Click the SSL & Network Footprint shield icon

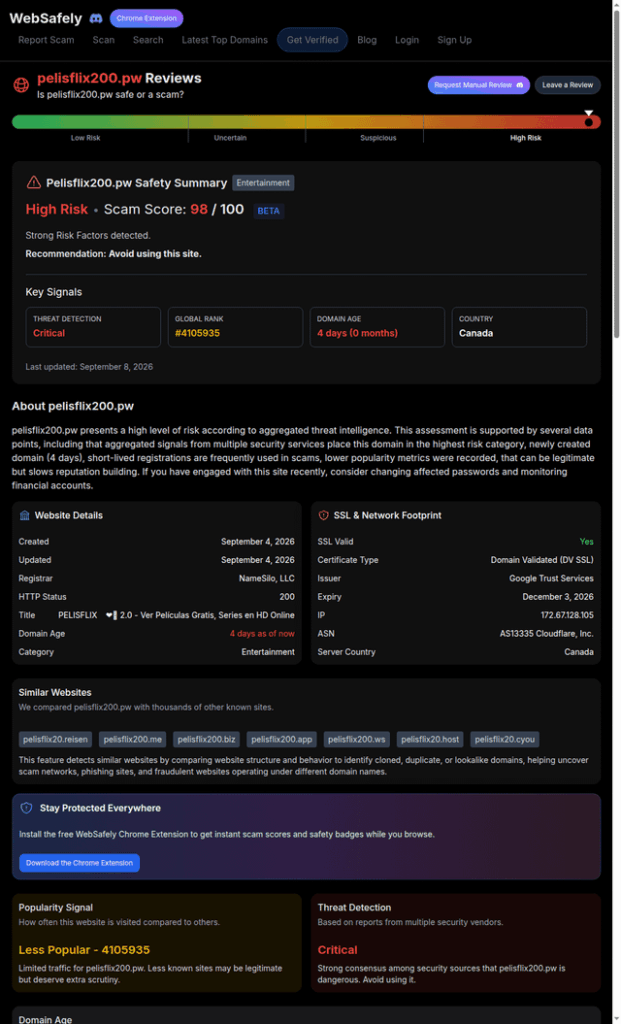(x=323, y=515)
